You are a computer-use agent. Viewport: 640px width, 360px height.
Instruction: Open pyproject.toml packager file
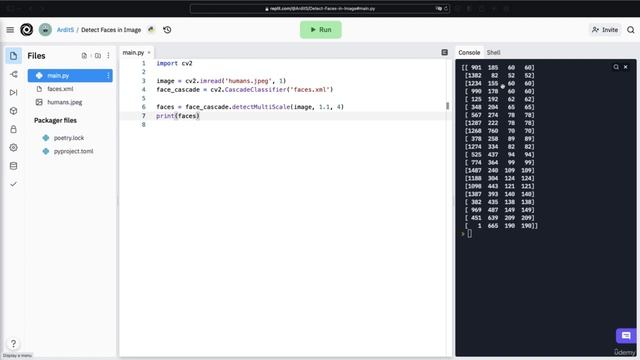click(73, 151)
